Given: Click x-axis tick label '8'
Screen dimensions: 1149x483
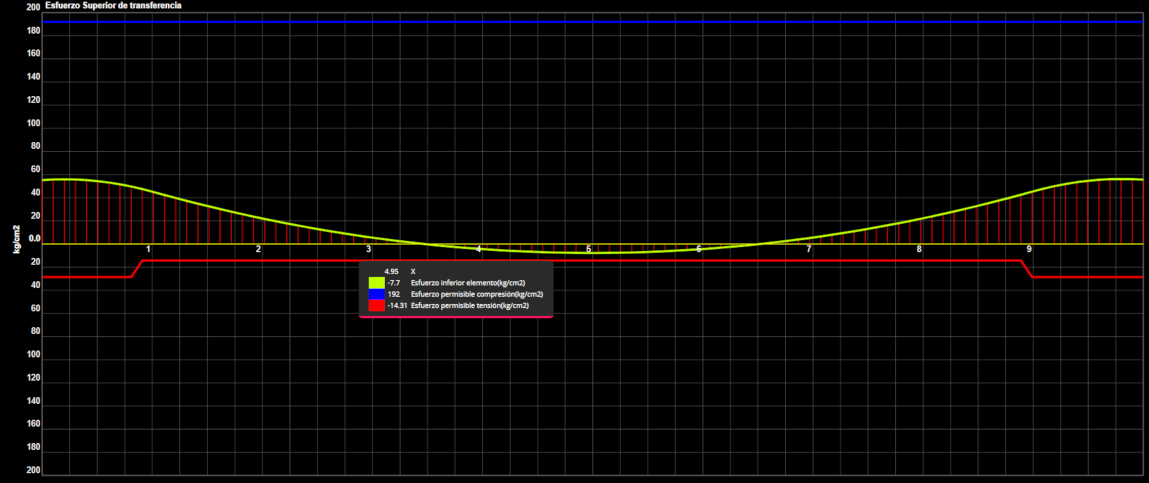Looking at the screenshot, I should (x=919, y=249).
